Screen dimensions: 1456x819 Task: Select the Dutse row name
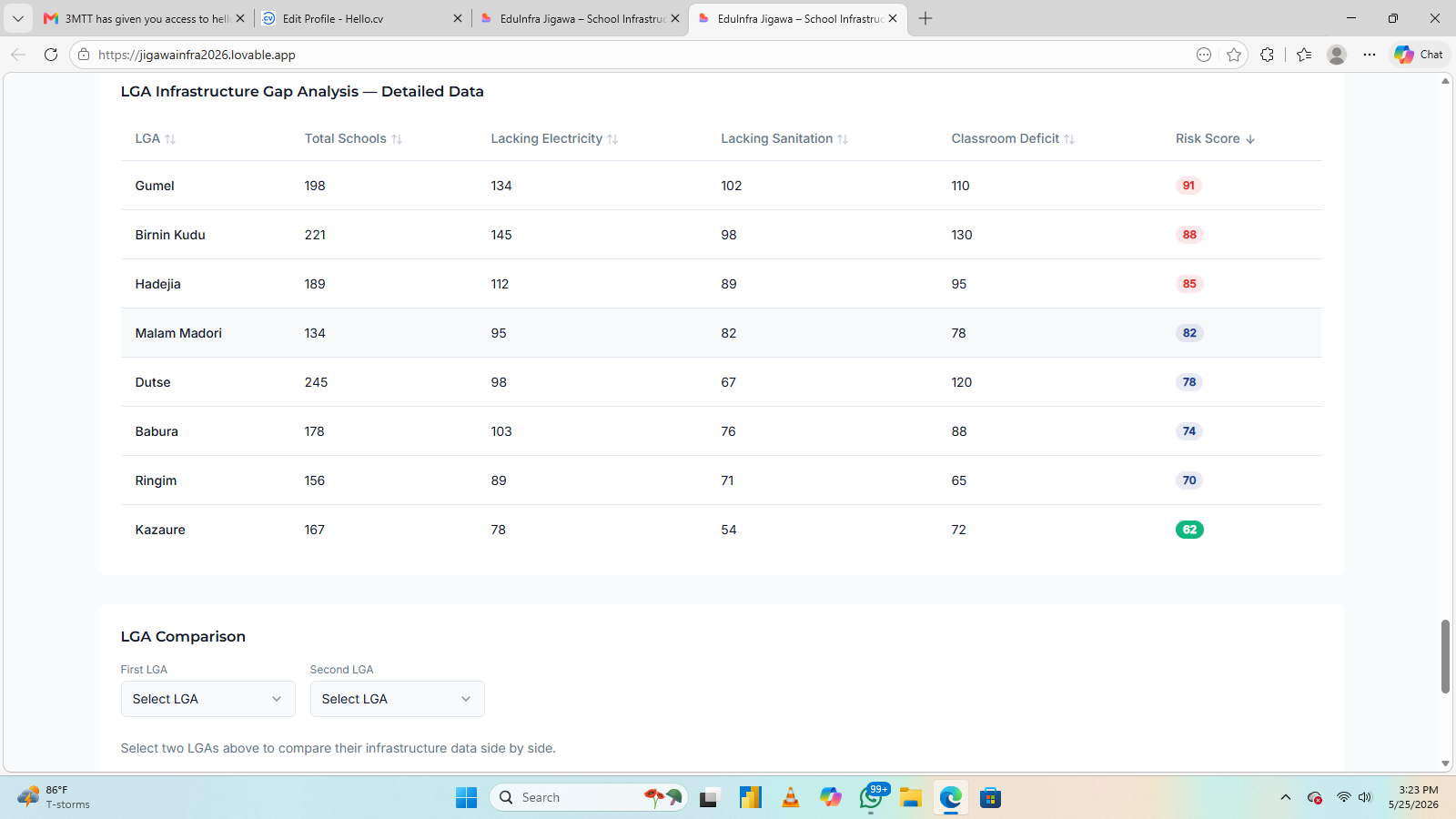coord(153,382)
